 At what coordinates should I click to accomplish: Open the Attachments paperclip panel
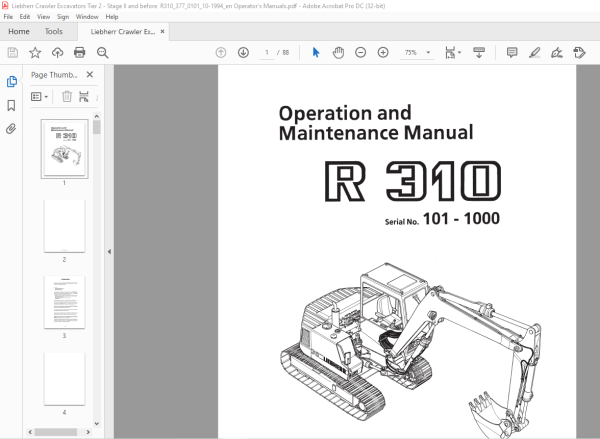[11, 129]
